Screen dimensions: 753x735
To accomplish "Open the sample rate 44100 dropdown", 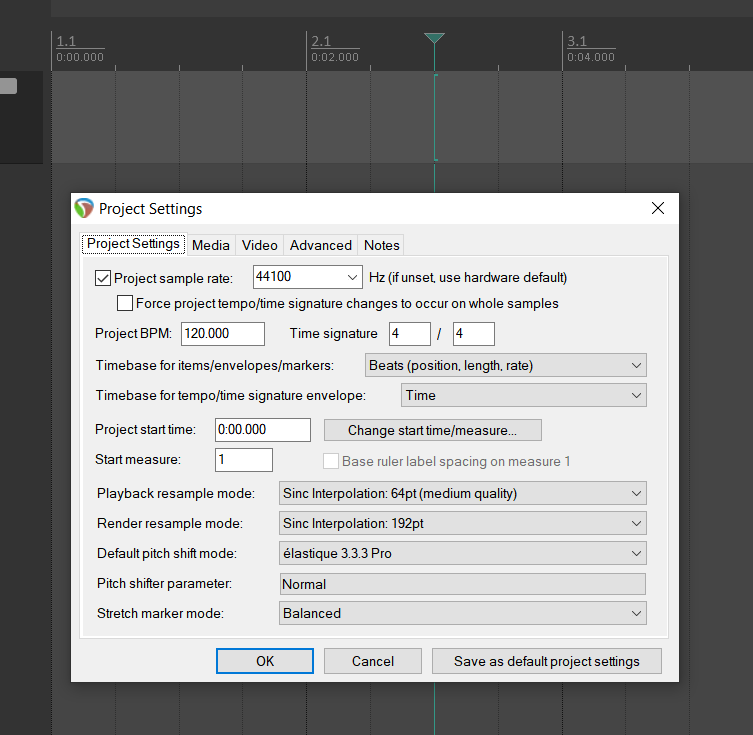I will click(307, 277).
